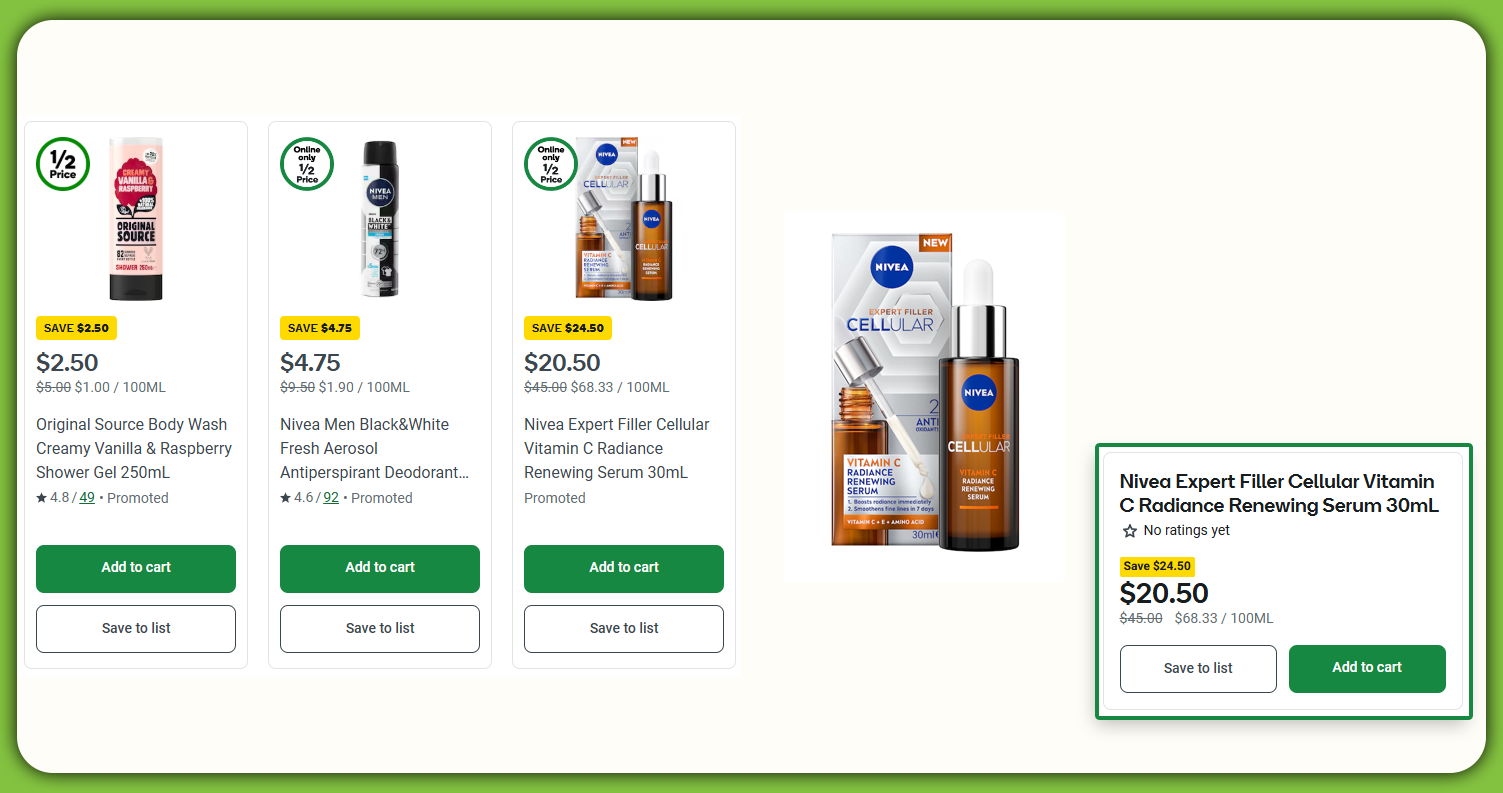Image resolution: width=1503 pixels, height=793 pixels.
Task: Click the half price badge on Original Source
Action: pyautogui.click(x=63, y=164)
